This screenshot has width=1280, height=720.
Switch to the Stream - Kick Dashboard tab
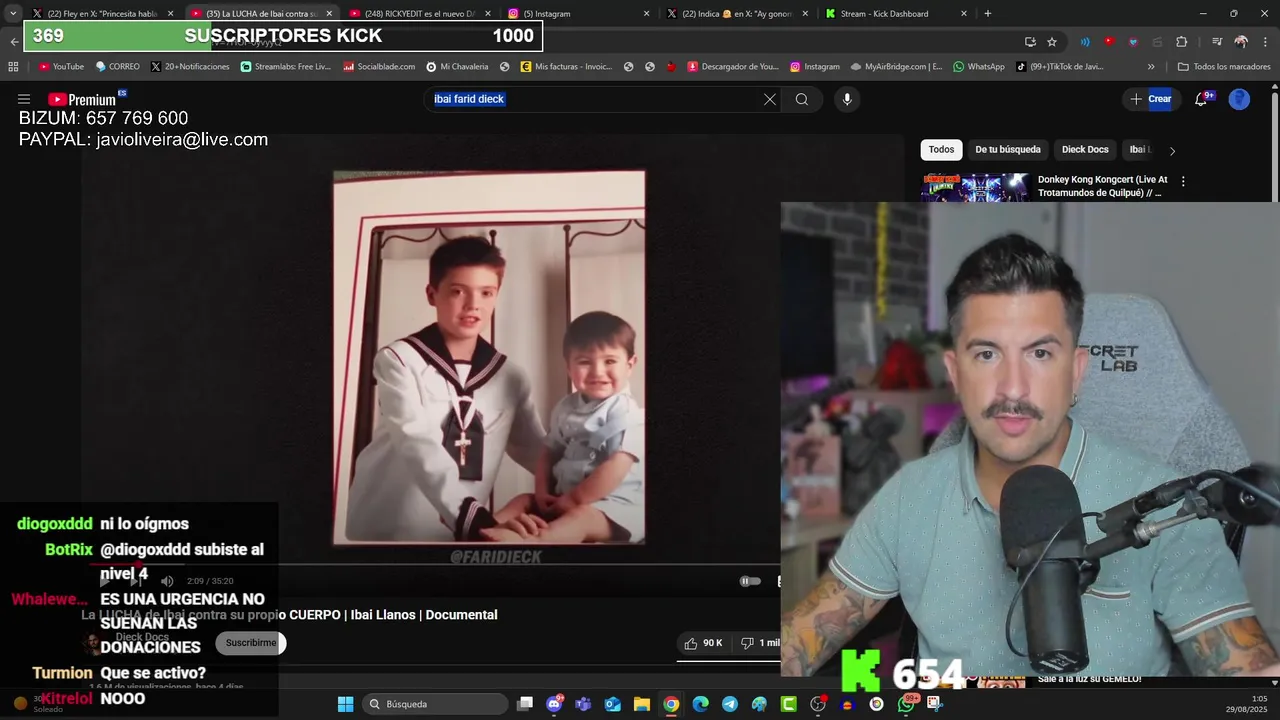pos(897,14)
